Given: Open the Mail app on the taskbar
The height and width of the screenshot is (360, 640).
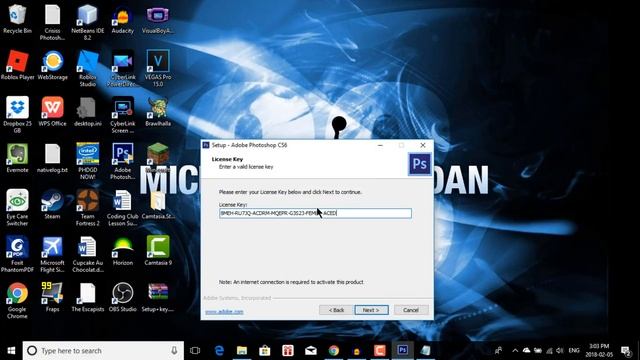Looking at the screenshot, I should [311, 351].
